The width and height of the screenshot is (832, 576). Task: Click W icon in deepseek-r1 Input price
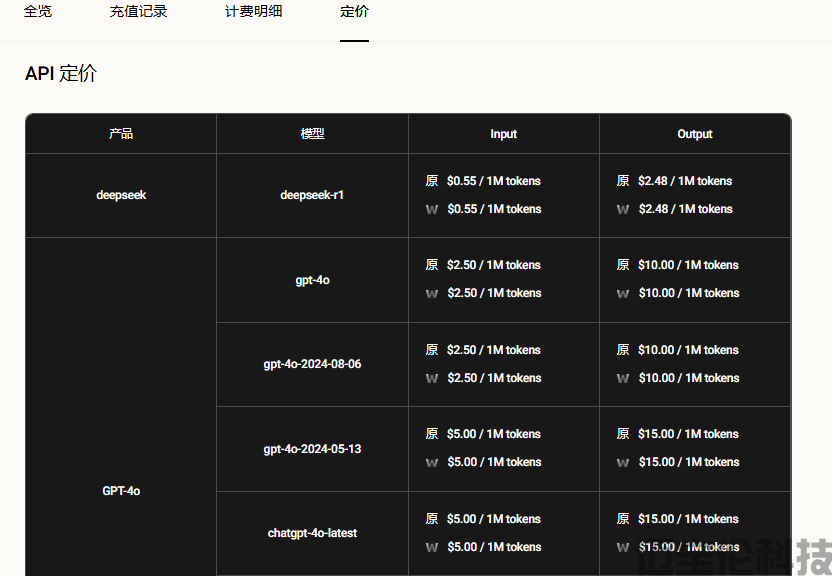[432, 210]
